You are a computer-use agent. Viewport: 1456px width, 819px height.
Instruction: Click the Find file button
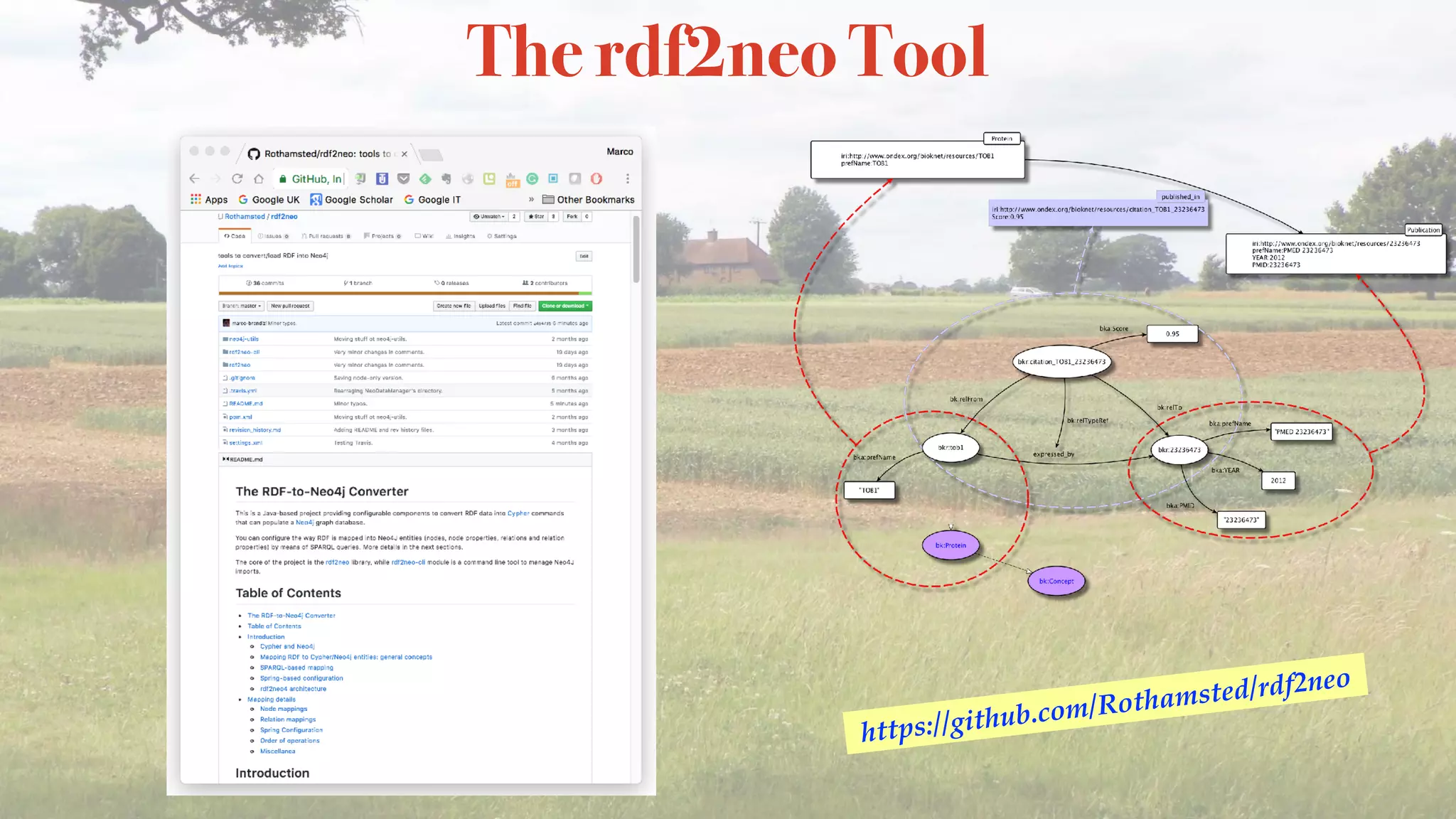pos(523,306)
